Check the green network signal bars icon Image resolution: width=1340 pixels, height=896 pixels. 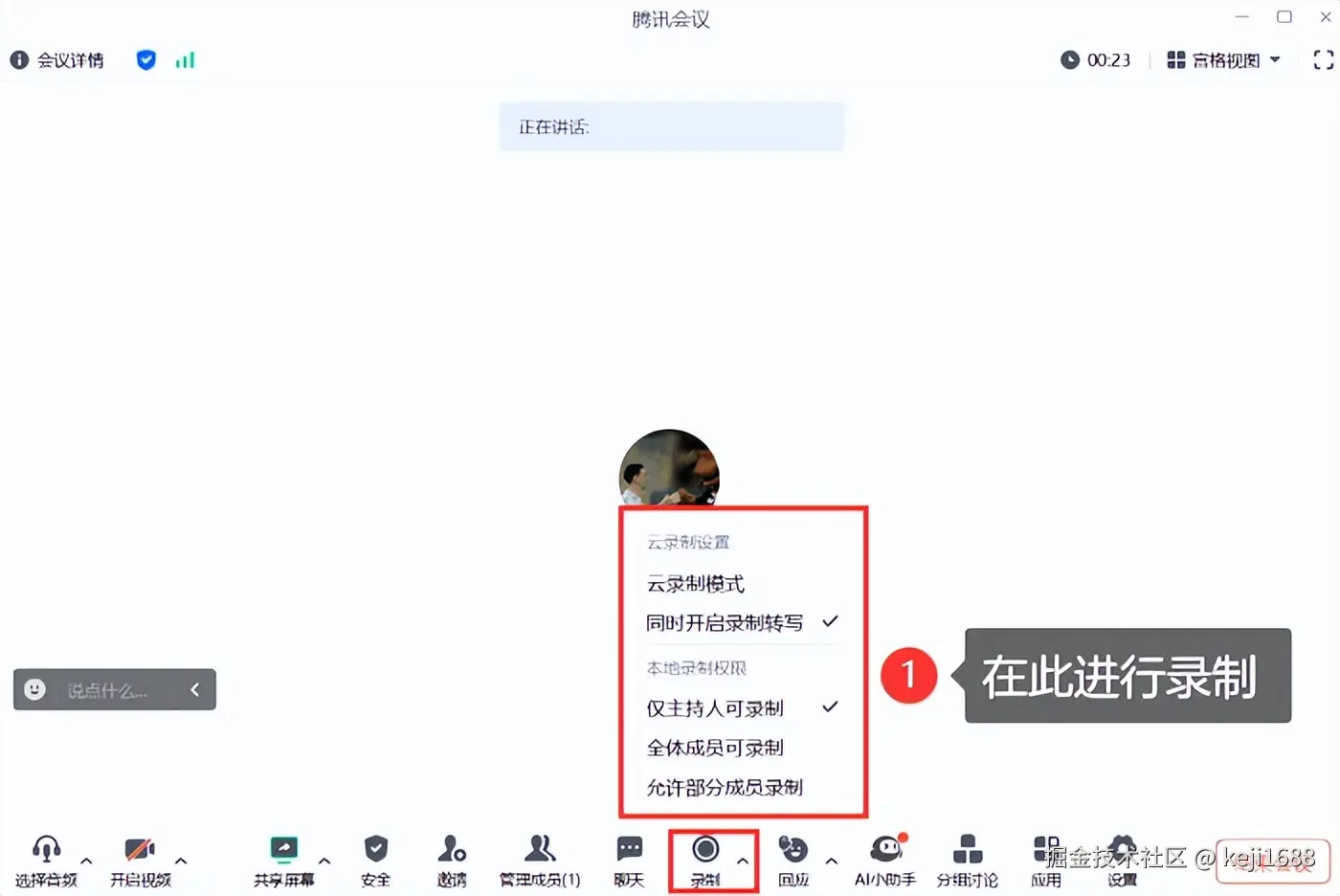[185, 60]
